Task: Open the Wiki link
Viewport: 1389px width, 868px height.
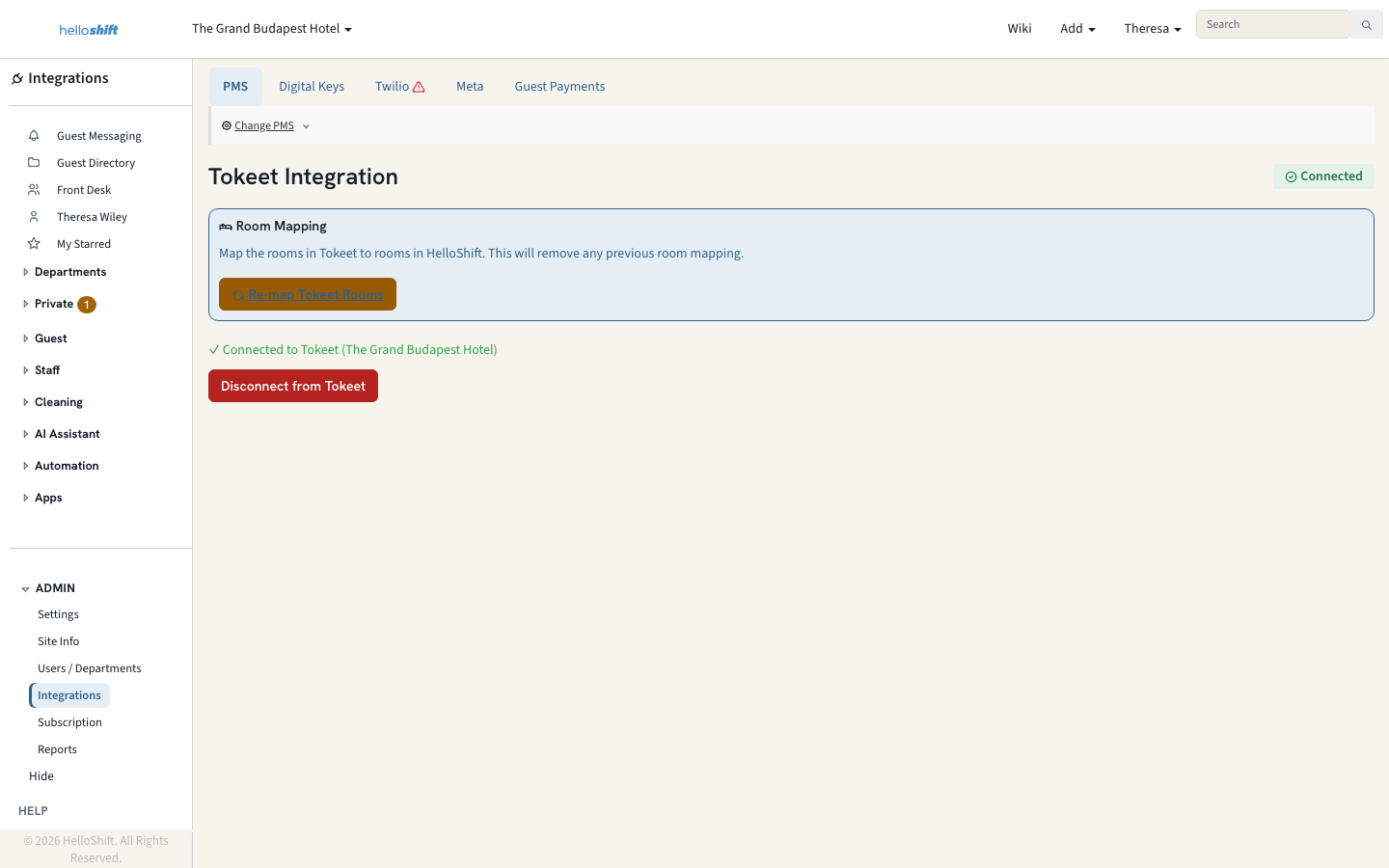Action: pos(1020,29)
